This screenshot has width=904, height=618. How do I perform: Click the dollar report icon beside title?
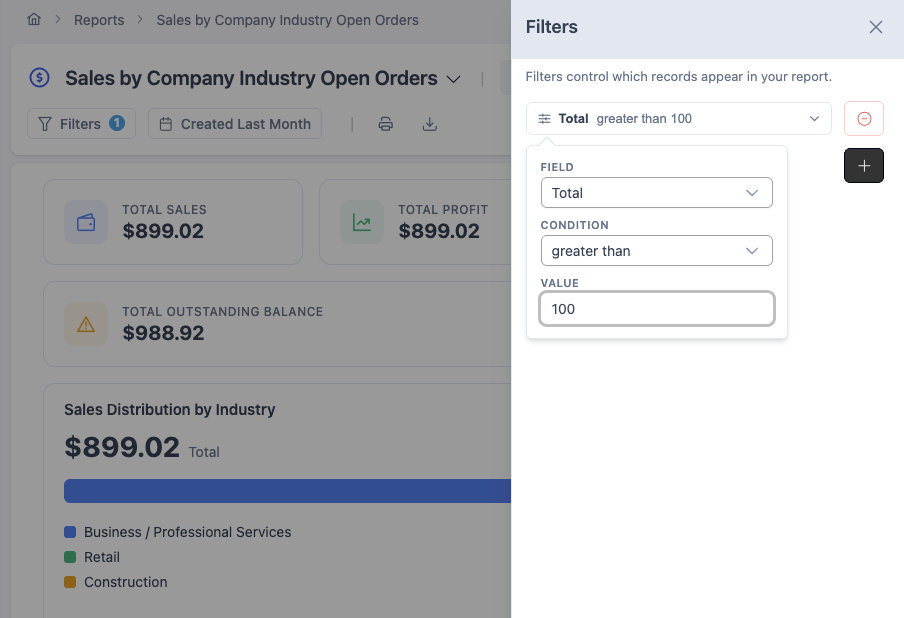pyautogui.click(x=40, y=77)
